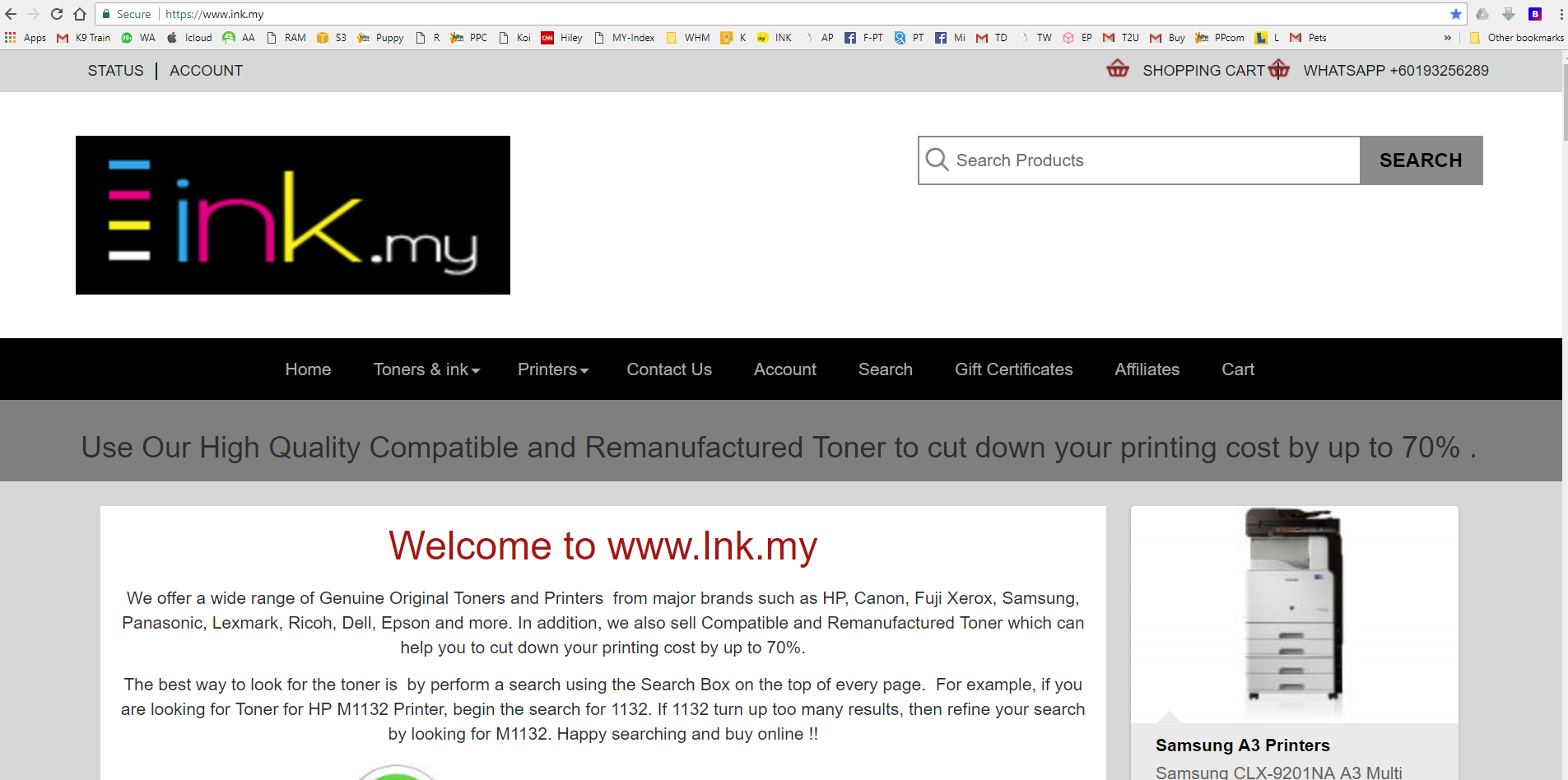Show hidden bookmarks with the double chevron
This screenshot has height=780, width=1568.
click(1448, 38)
